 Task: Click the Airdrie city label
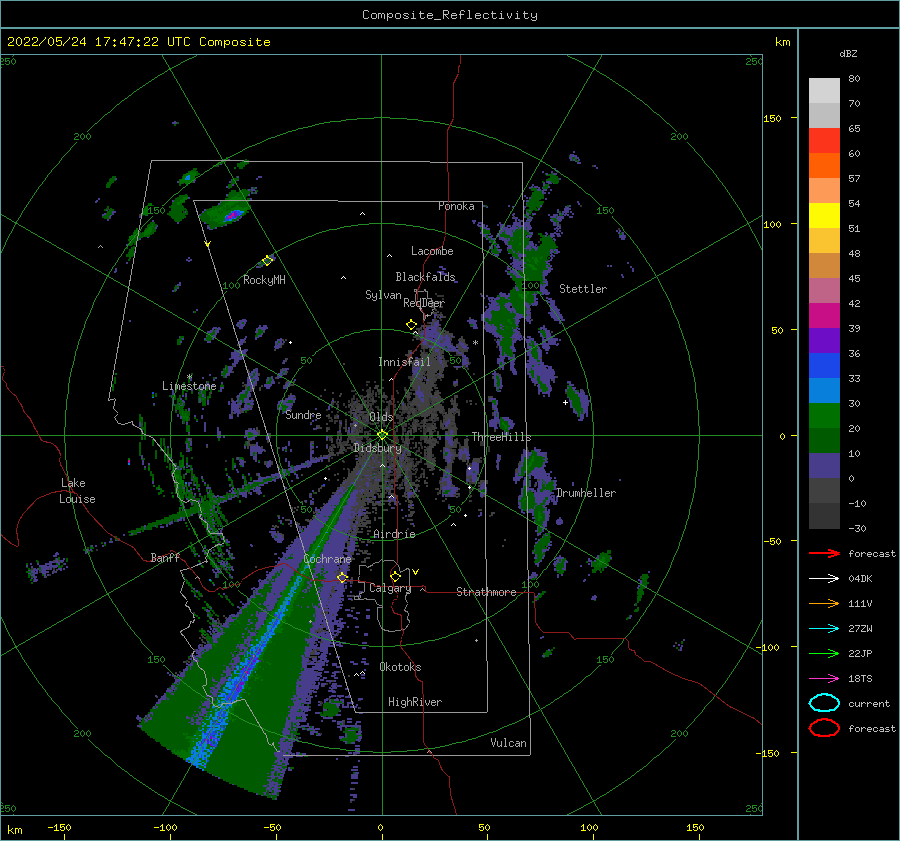tap(394, 534)
